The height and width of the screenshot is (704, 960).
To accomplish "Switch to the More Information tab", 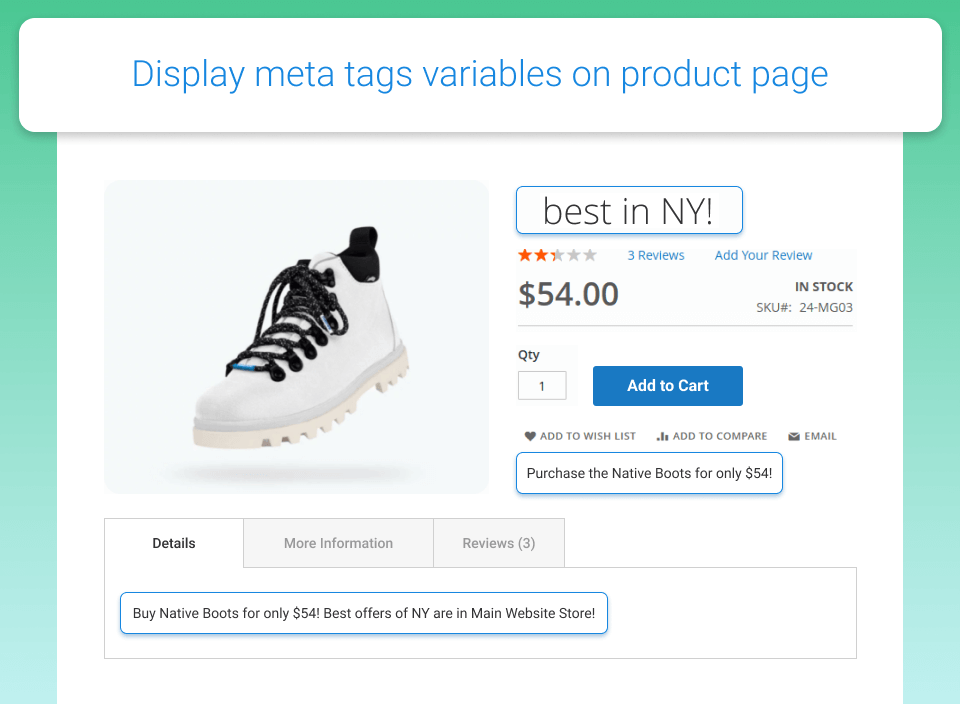I will (338, 543).
